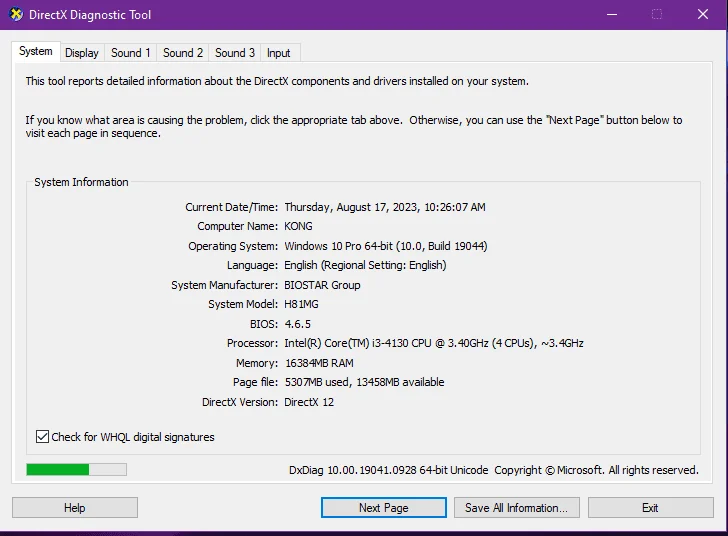Viewport: 728px width, 536px height.
Task: Select the date text Thursday, August 17, 2023
Action: click(351, 207)
